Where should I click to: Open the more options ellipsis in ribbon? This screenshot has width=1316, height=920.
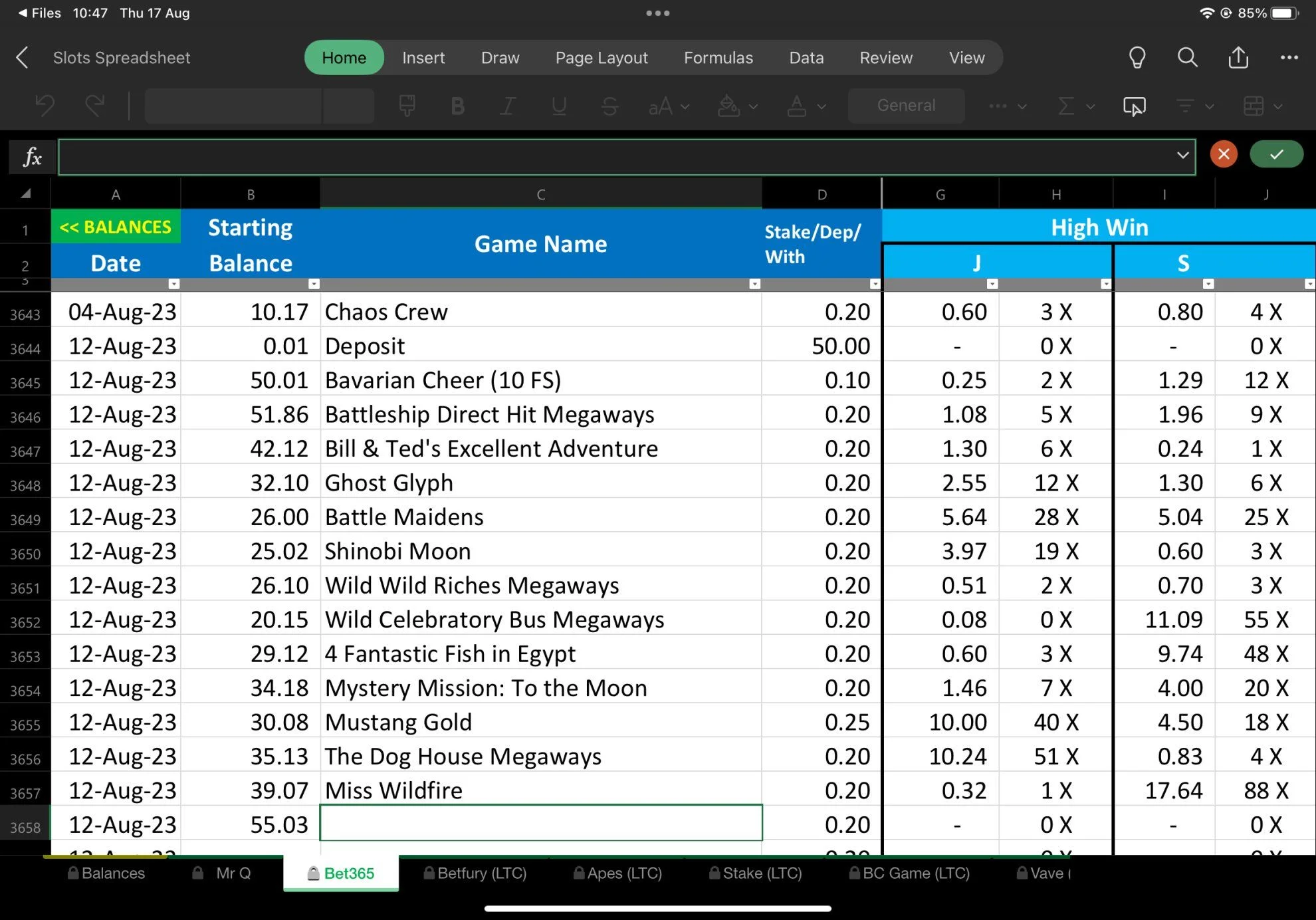[998, 106]
